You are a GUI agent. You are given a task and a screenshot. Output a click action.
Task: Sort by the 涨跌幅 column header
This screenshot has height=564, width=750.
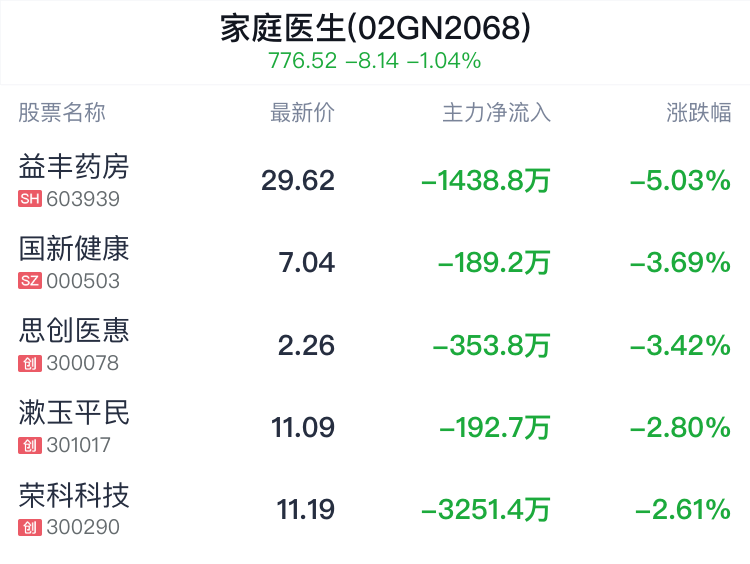(x=699, y=113)
